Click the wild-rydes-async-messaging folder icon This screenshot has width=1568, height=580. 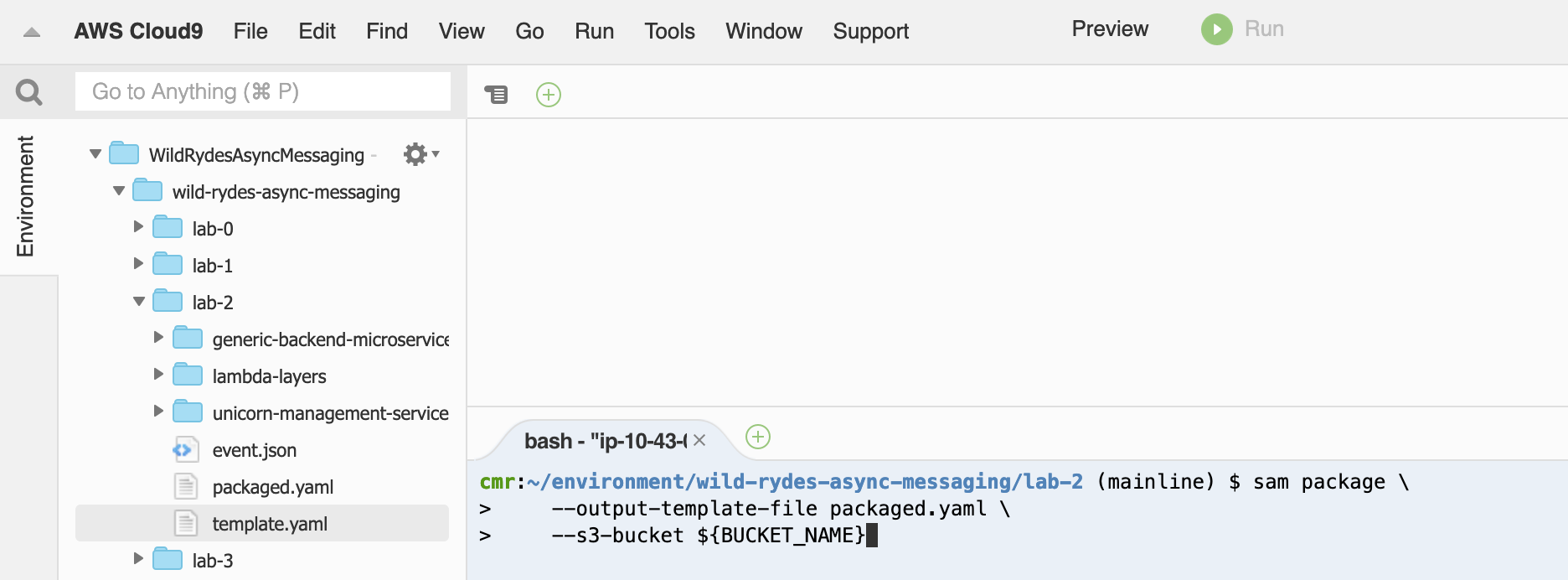[x=147, y=190]
